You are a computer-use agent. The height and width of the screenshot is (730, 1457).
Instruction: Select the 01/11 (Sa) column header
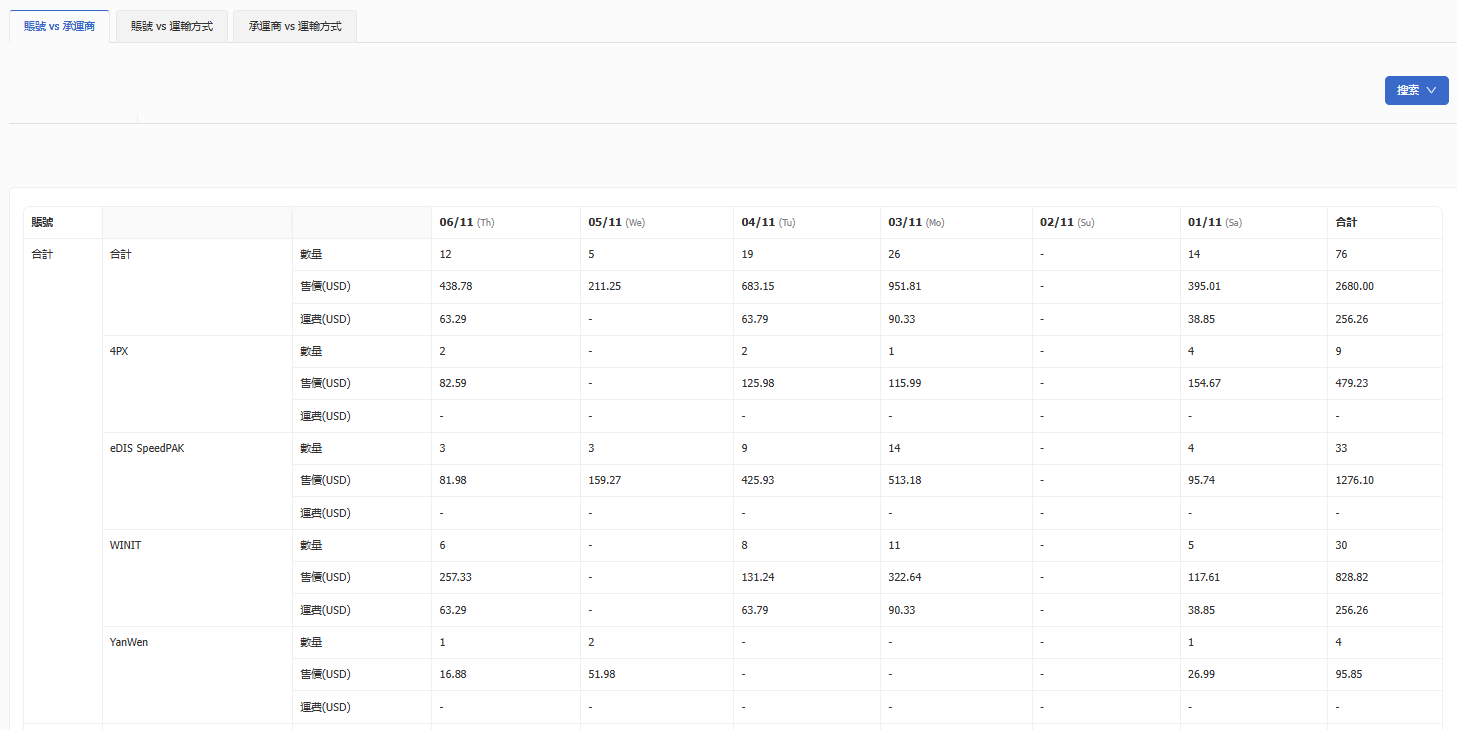pos(1215,222)
